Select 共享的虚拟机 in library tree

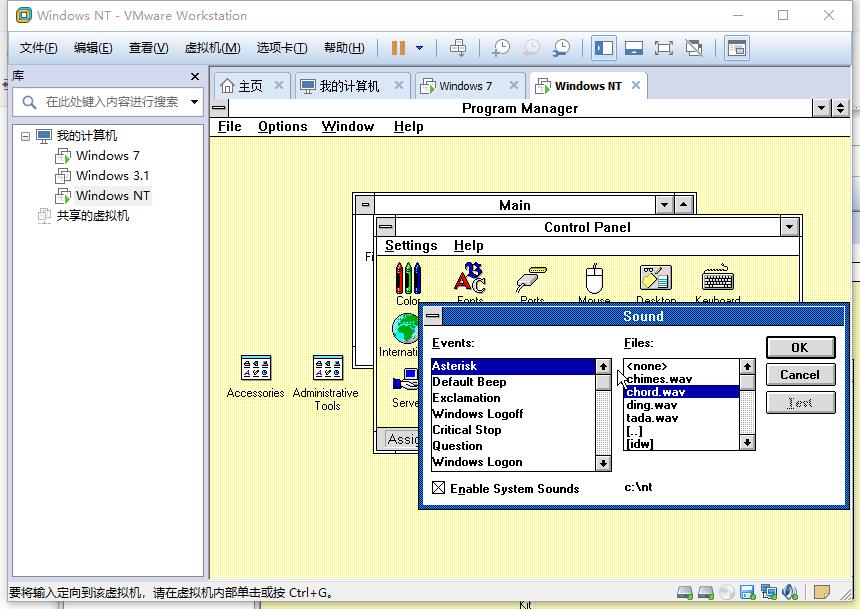(93, 216)
